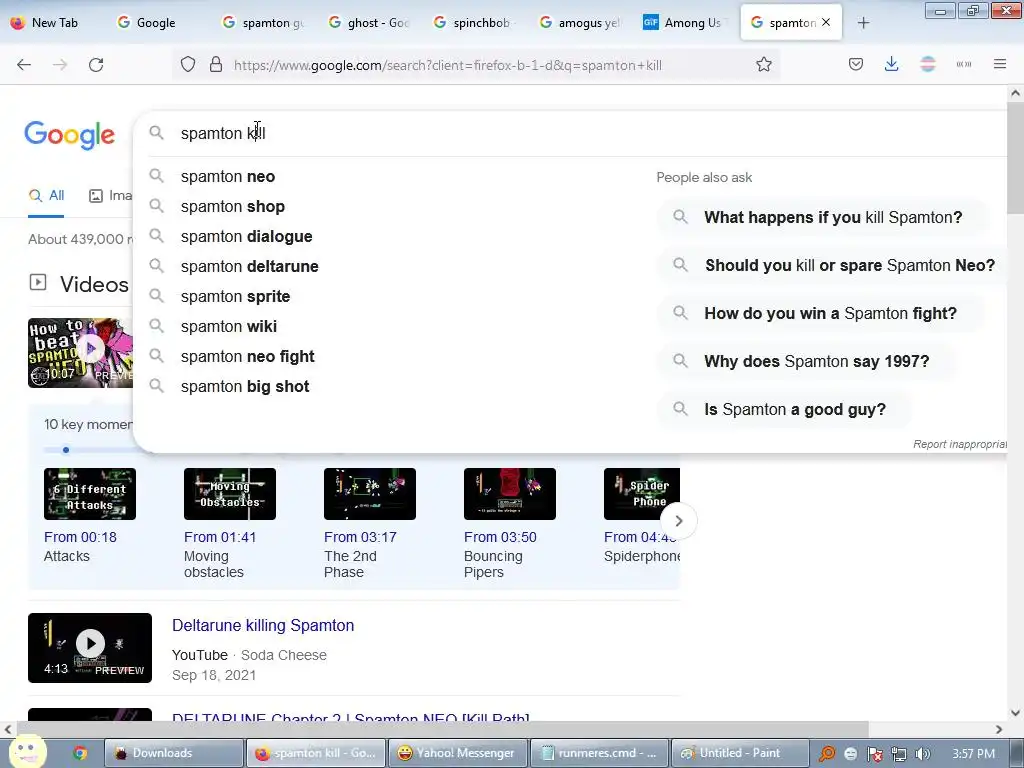The width and height of the screenshot is (1024, 768).
Task: Reload the current page
Action: coord(96,65)
